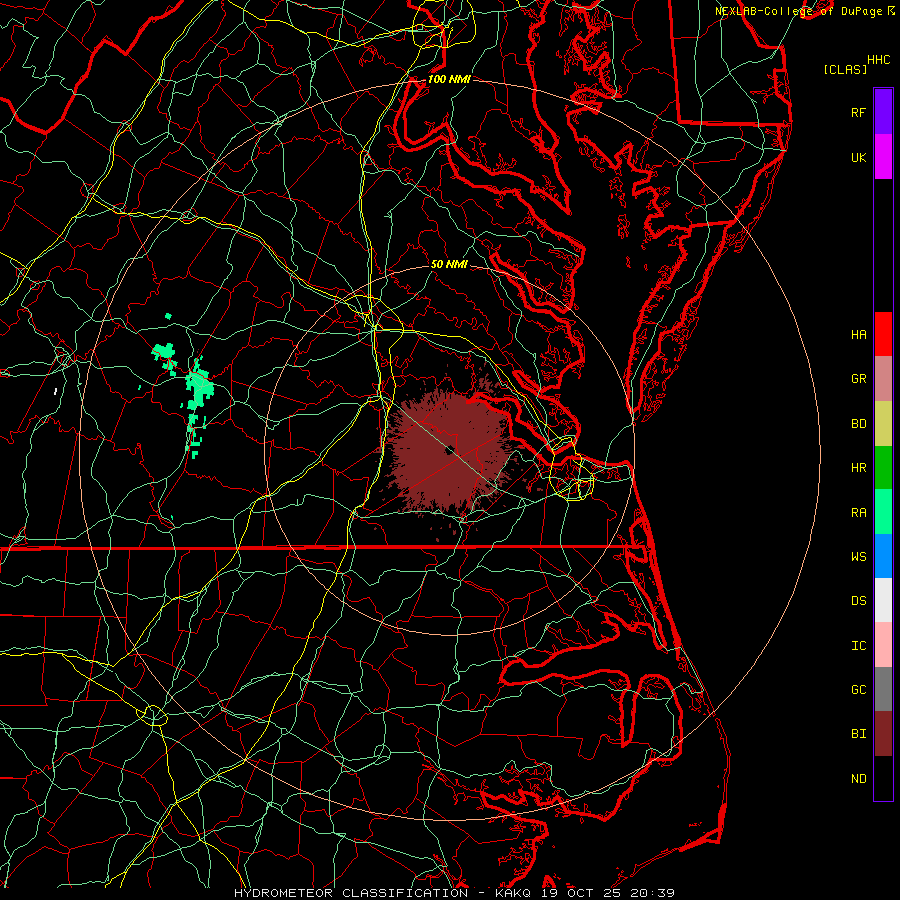Click the RF legend label

[x=858, y=112]
